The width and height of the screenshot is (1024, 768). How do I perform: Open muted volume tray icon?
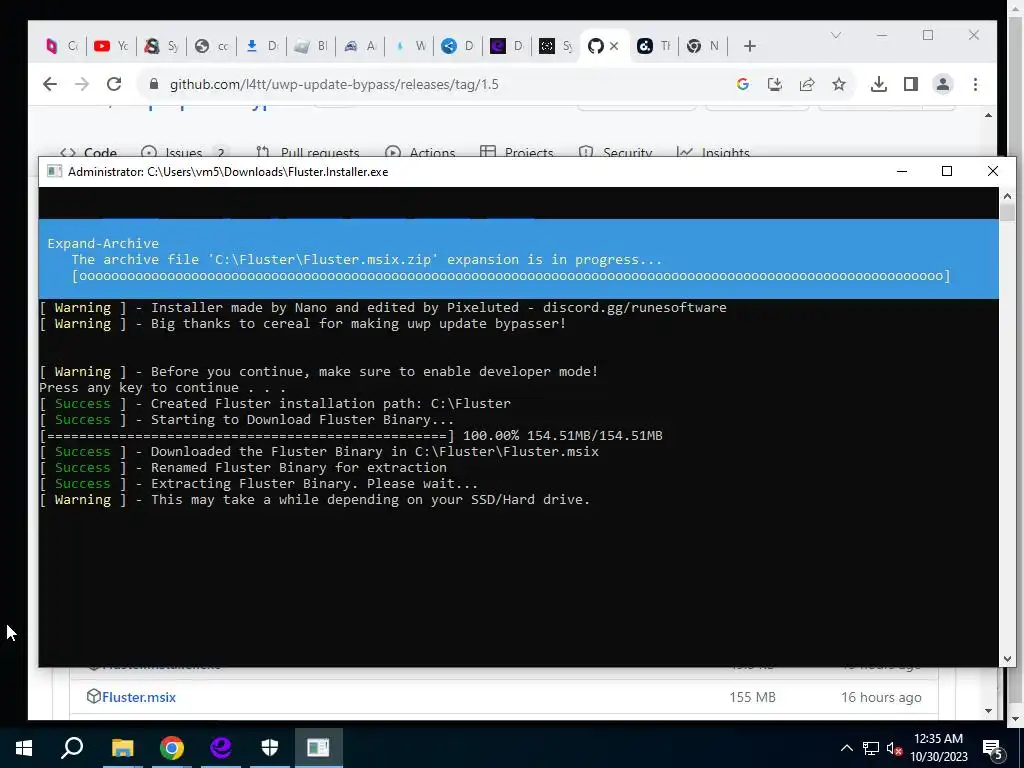(895, 748)
